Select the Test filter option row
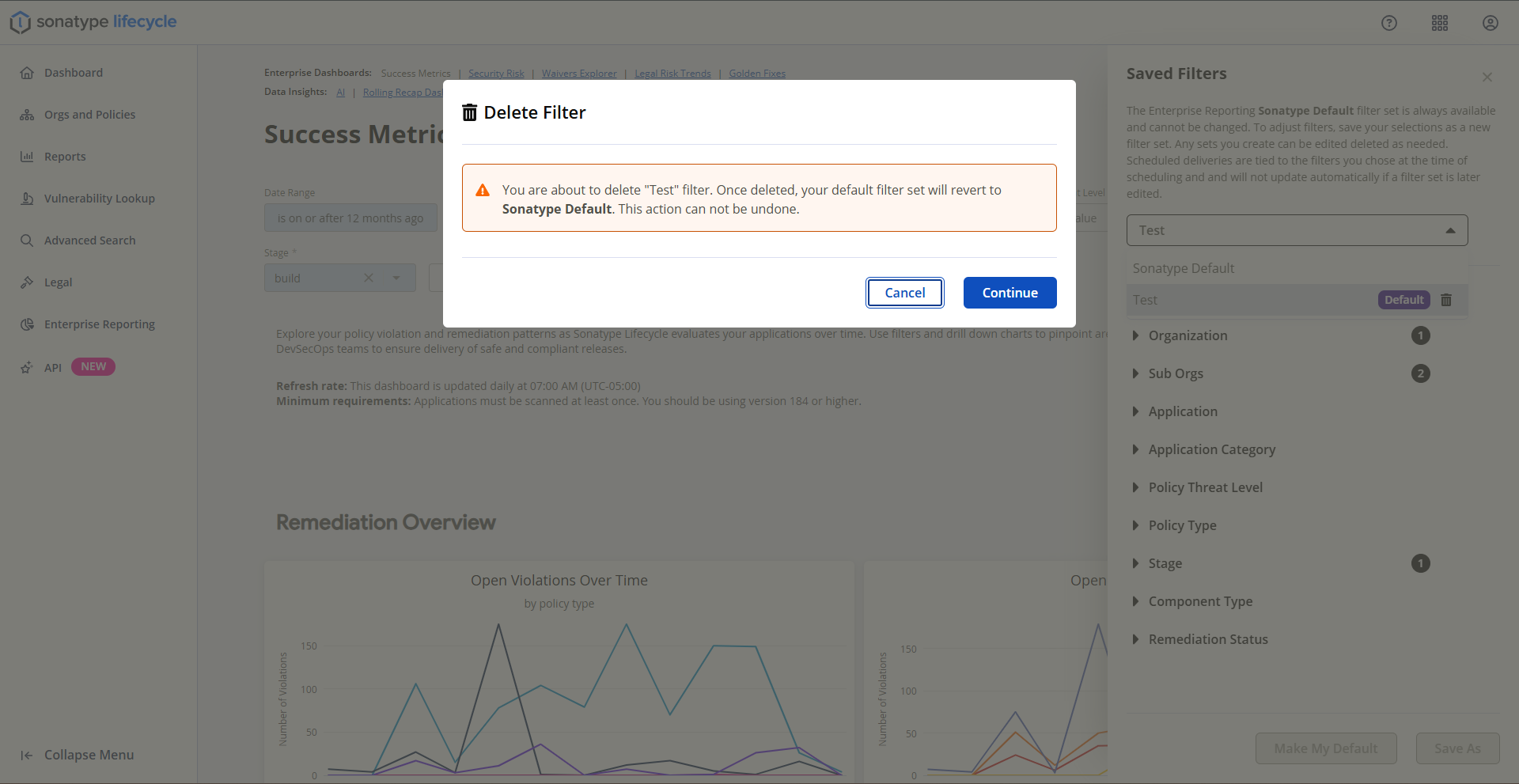Image resolution: width=1519 pixels, height=784 pixels. [x=1297, y=300]
